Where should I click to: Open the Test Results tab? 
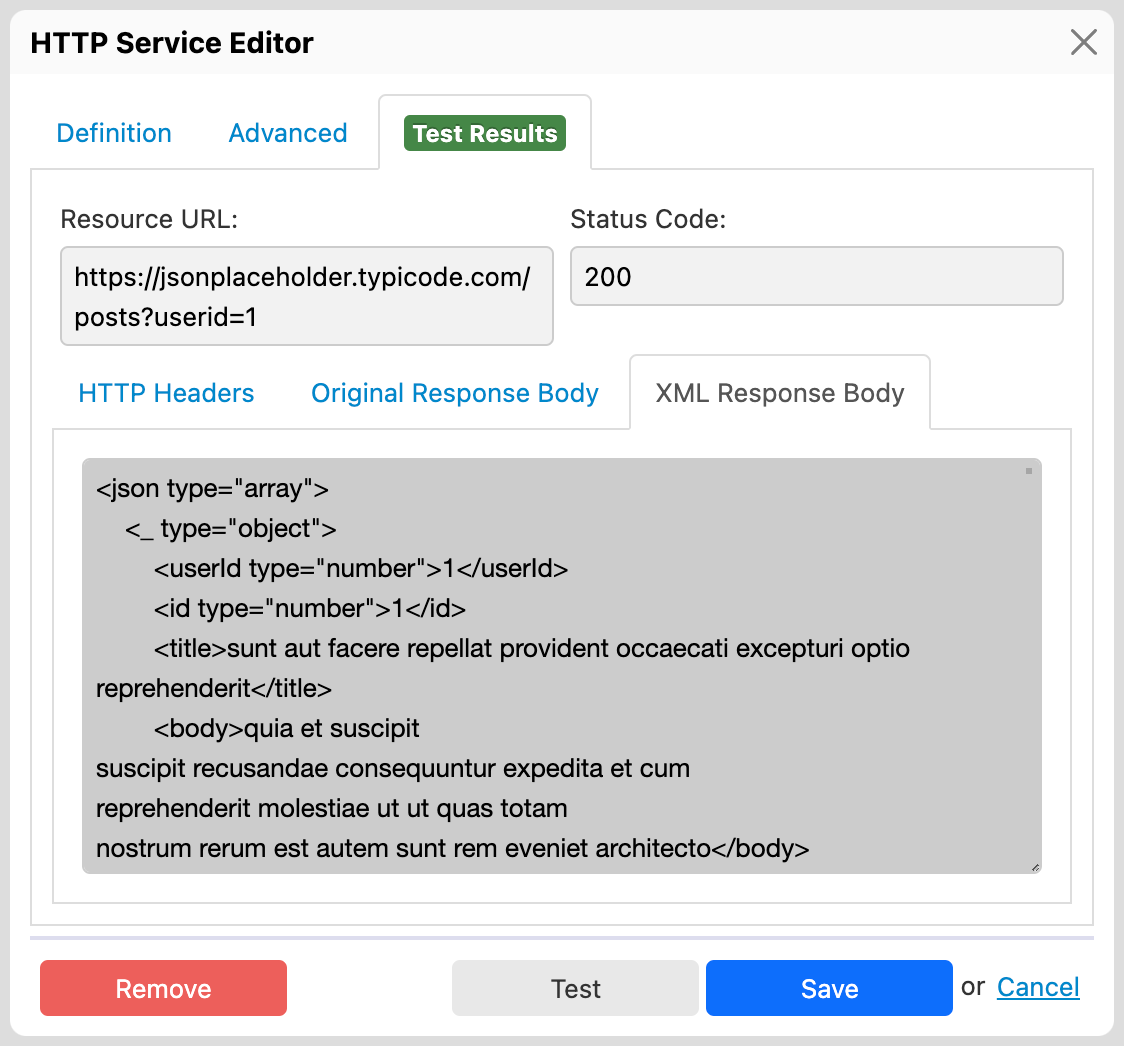pos(484,132)
